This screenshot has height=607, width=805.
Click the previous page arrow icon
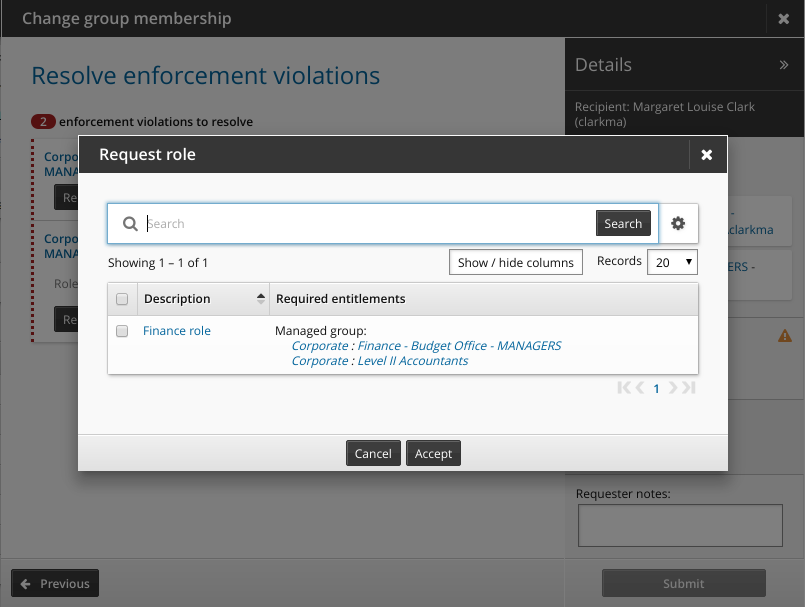[639, 388]
